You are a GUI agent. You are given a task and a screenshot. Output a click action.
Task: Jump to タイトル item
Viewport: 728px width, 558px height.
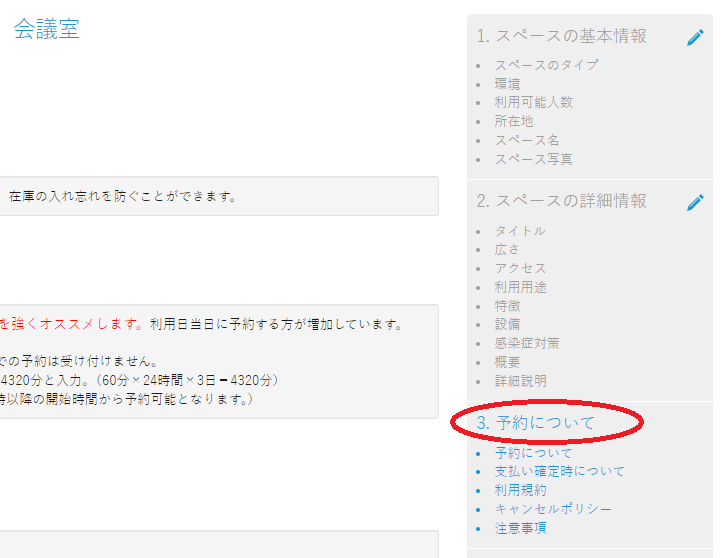point(520,231)
